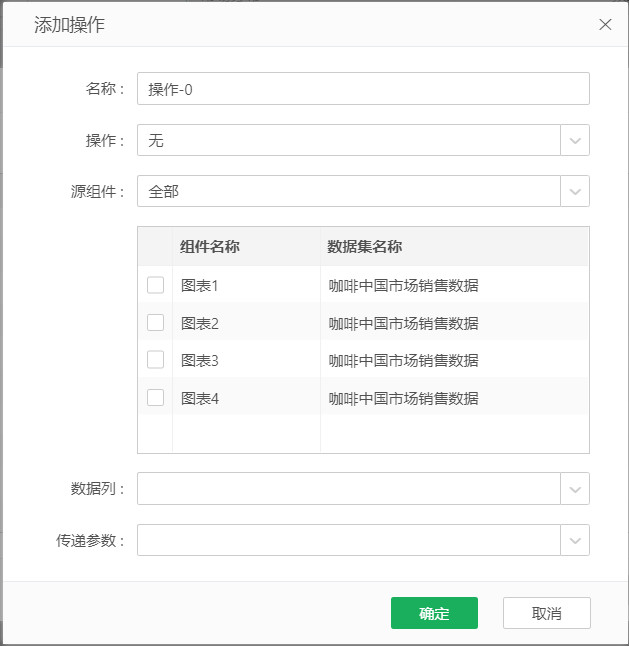629x646 pixels.
Task: Click 咖啡中国市场销售数据 in the 图表2 row
Action: (x=403, y=323)
